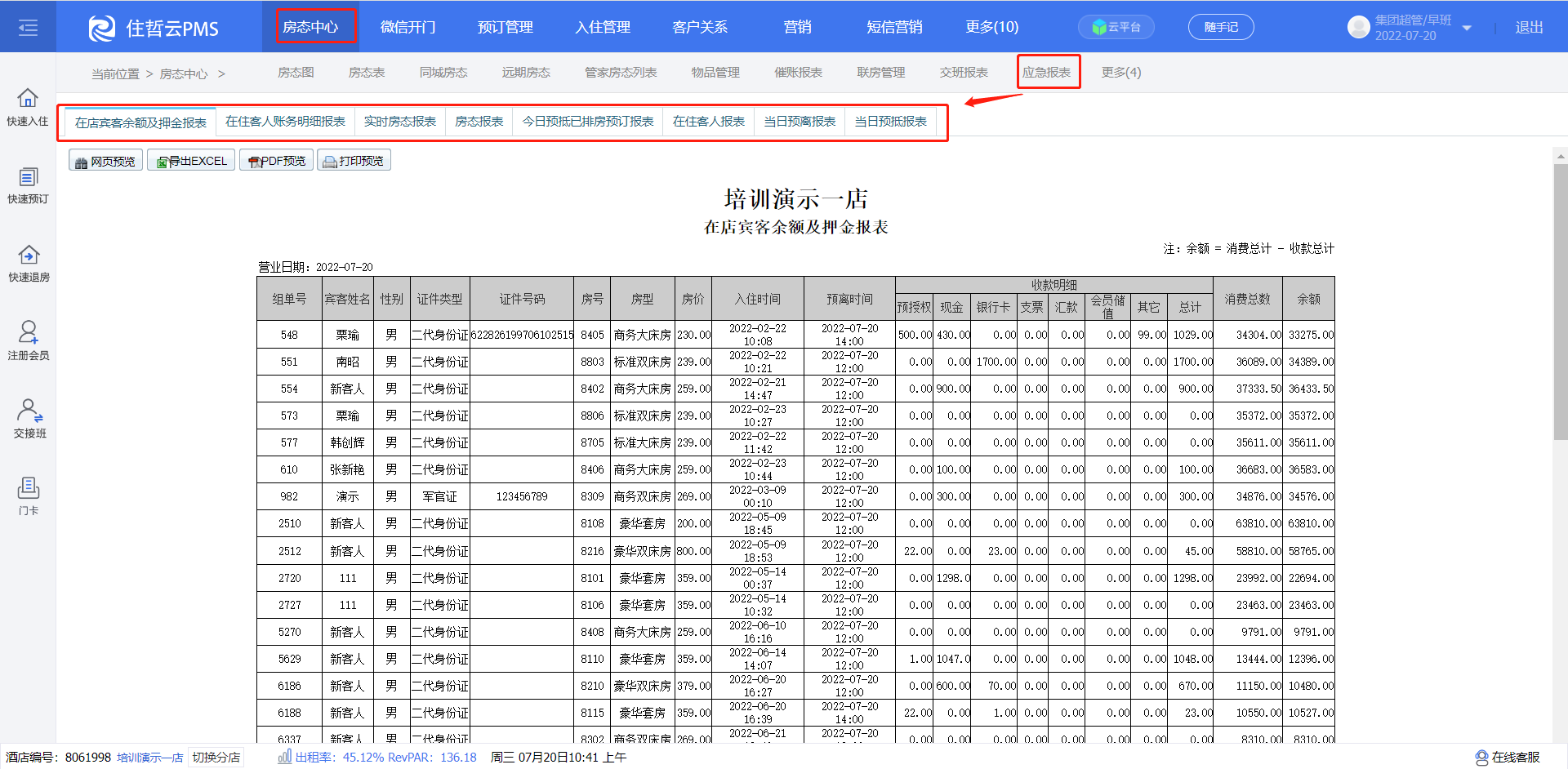
Task: Go to 同城房态 submenu
Action: pos(443,73)
